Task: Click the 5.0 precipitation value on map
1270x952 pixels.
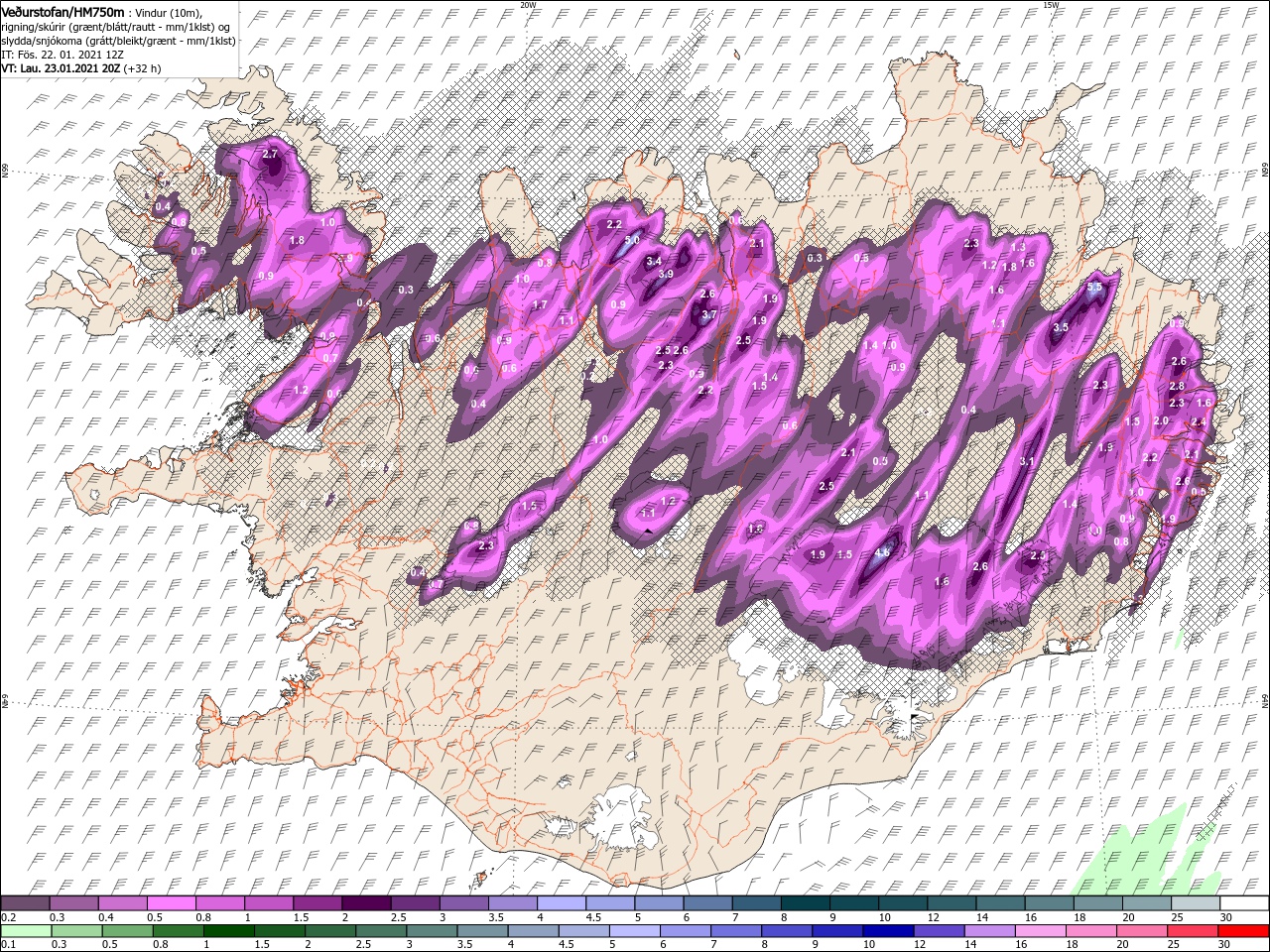Action: tap(631, 241)
